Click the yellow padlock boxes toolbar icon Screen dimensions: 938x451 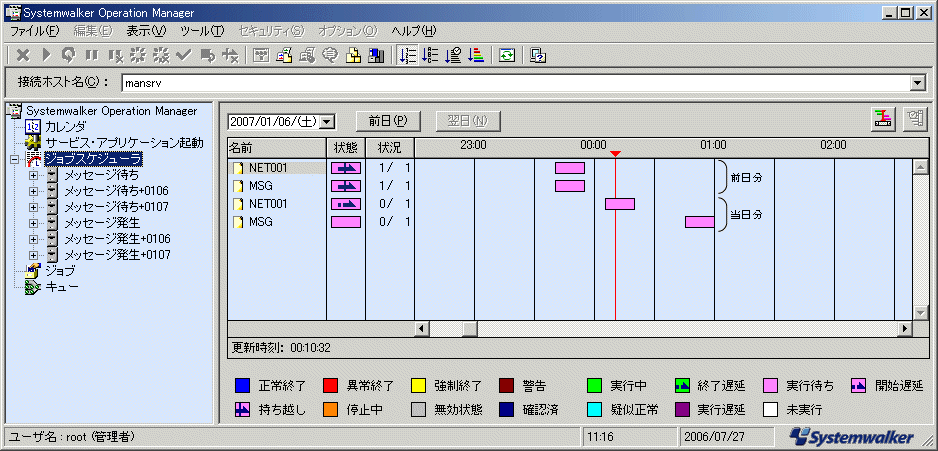click(353, 56)
